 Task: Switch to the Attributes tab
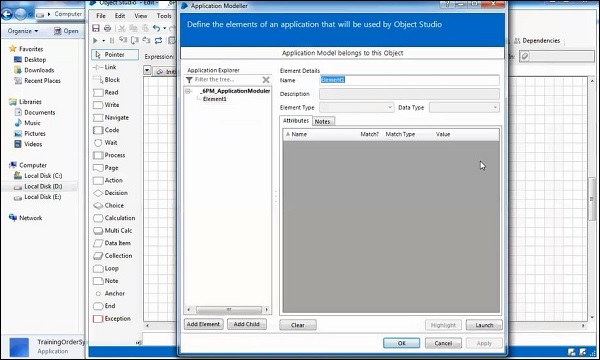(296, 121)
